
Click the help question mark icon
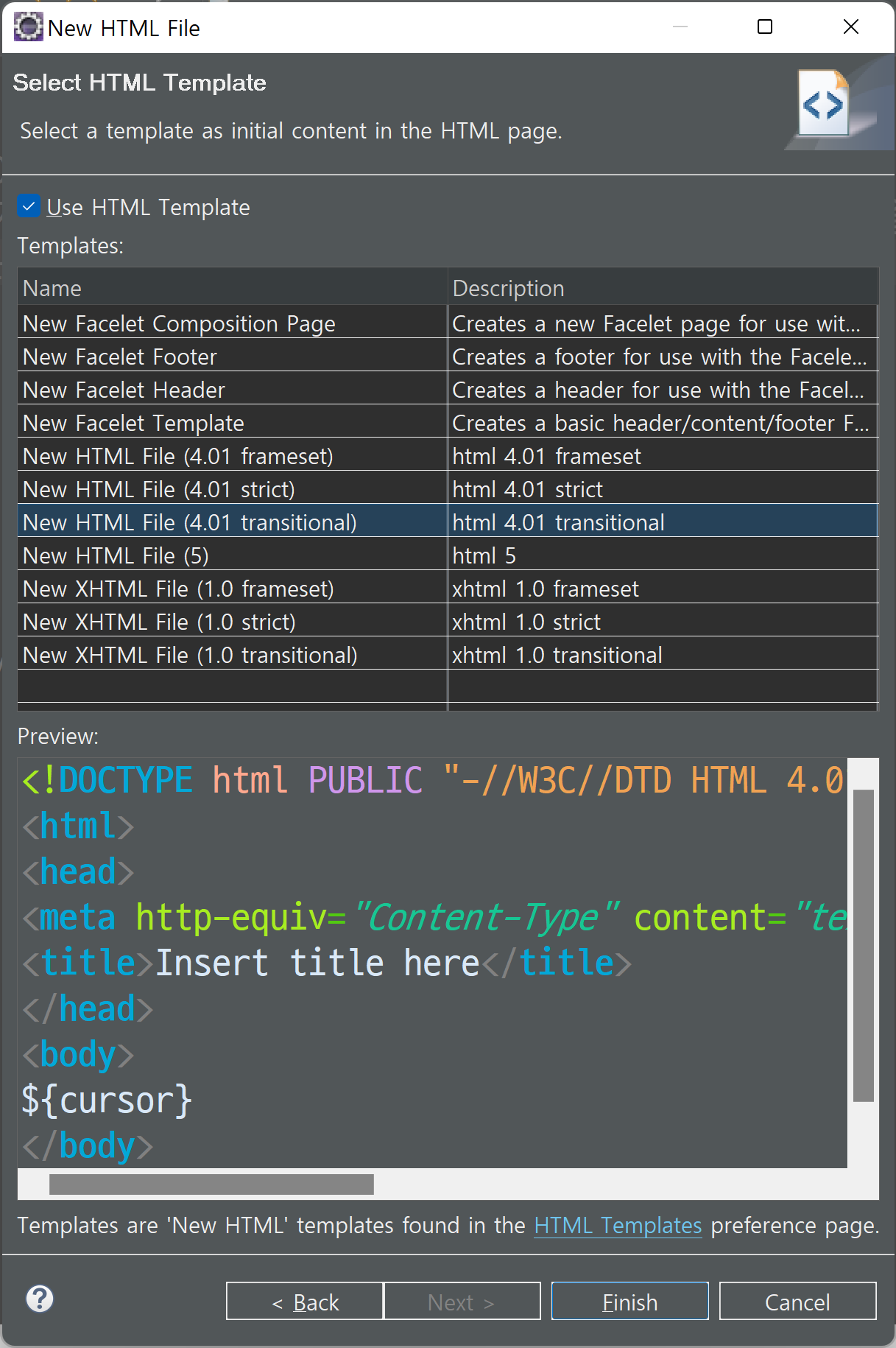[x=40, y=1299]
